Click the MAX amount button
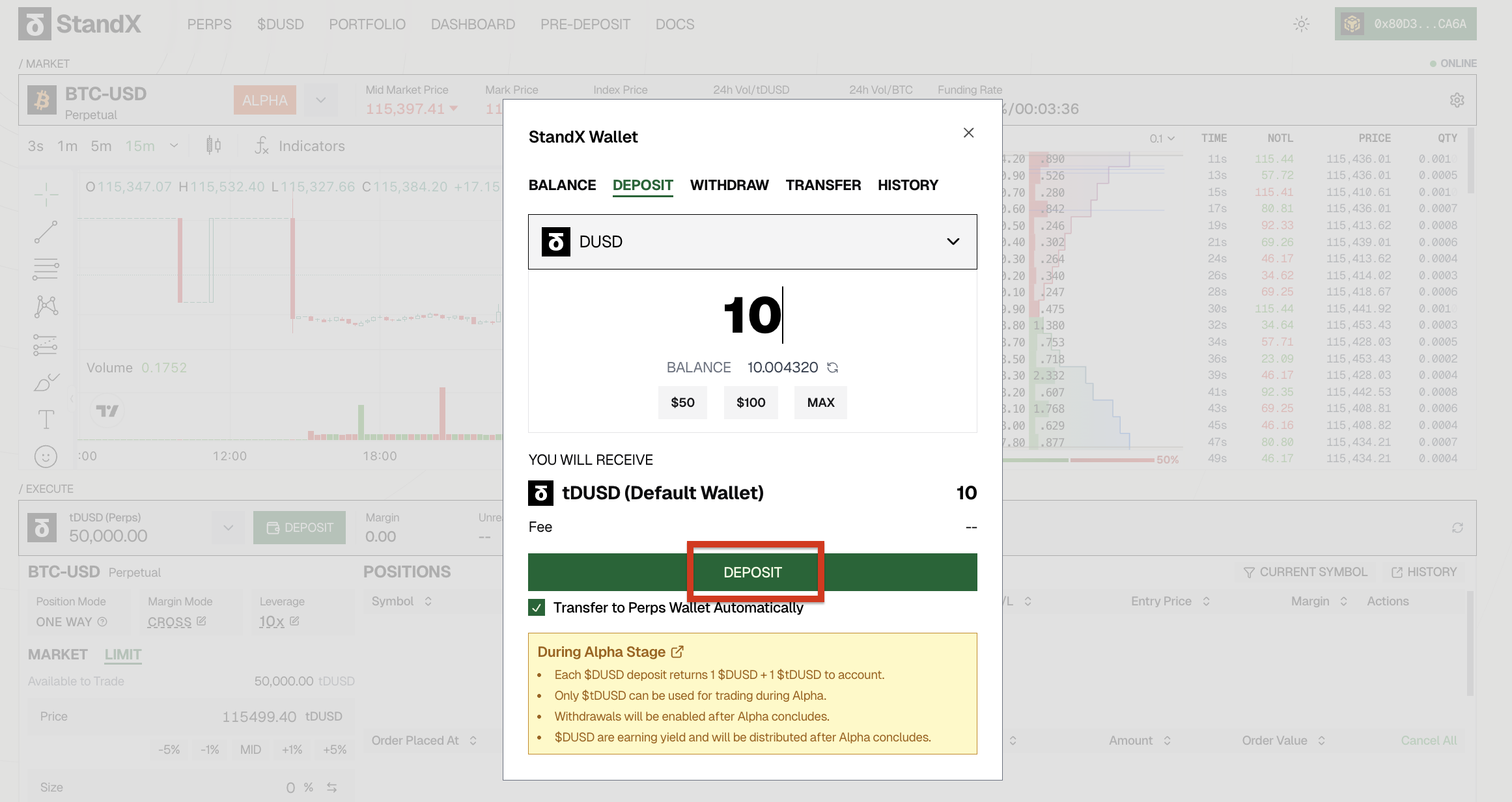This screenshot has width=1512, height=802. [x=820, y=402]
